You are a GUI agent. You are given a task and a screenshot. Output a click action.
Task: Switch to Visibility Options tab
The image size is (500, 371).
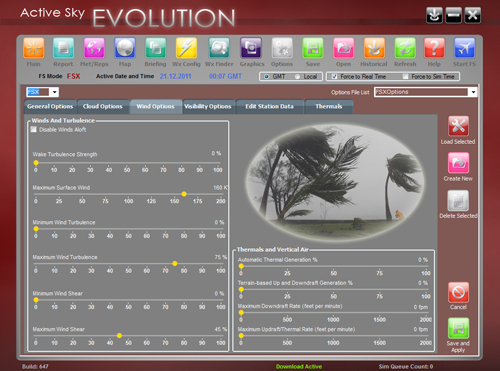click(208, 107)
